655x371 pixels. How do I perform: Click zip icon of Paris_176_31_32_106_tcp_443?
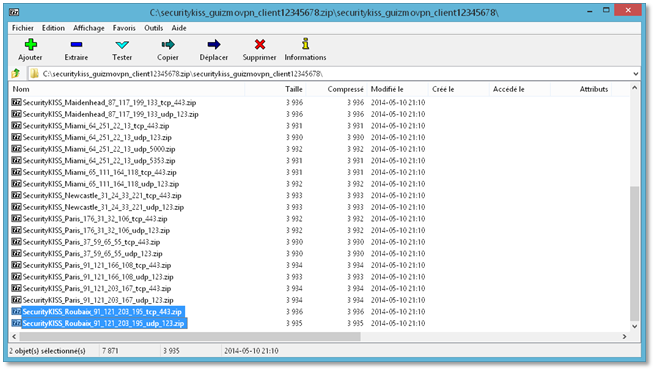pos(16,219)
